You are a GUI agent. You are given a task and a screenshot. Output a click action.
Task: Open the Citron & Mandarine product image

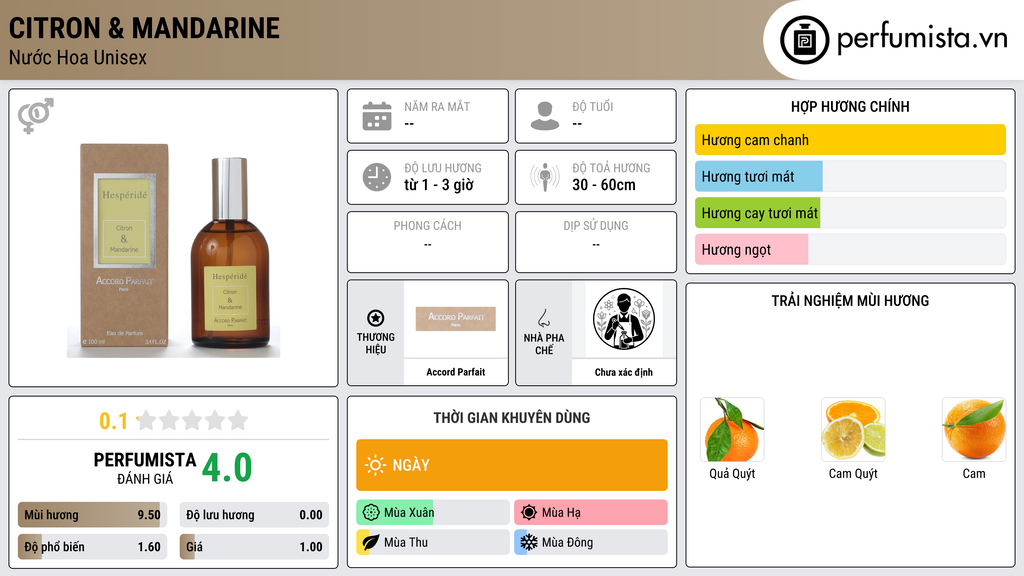(174, 250)
